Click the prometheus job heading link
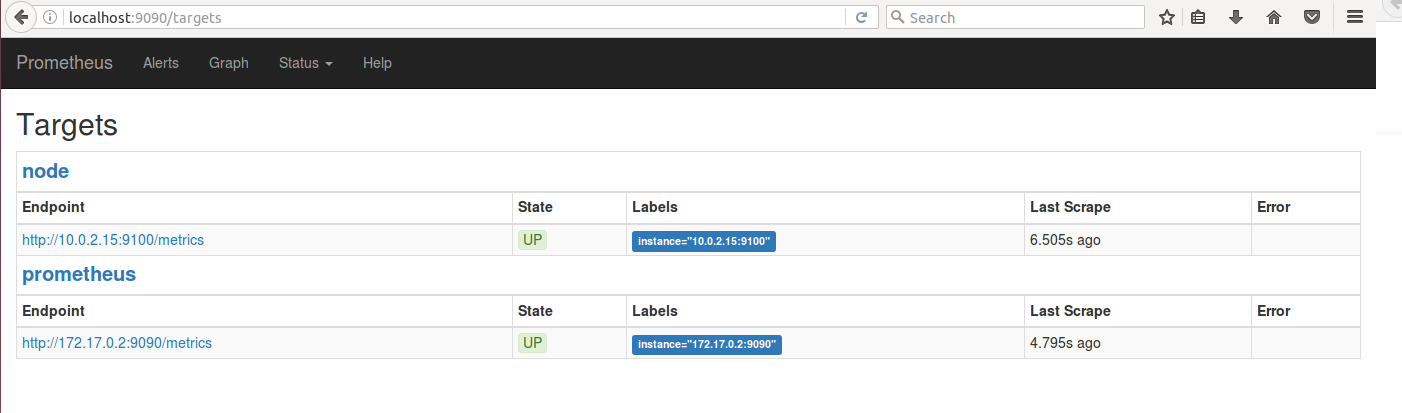Screen dimensions: 1402x413 click(79, 274)
